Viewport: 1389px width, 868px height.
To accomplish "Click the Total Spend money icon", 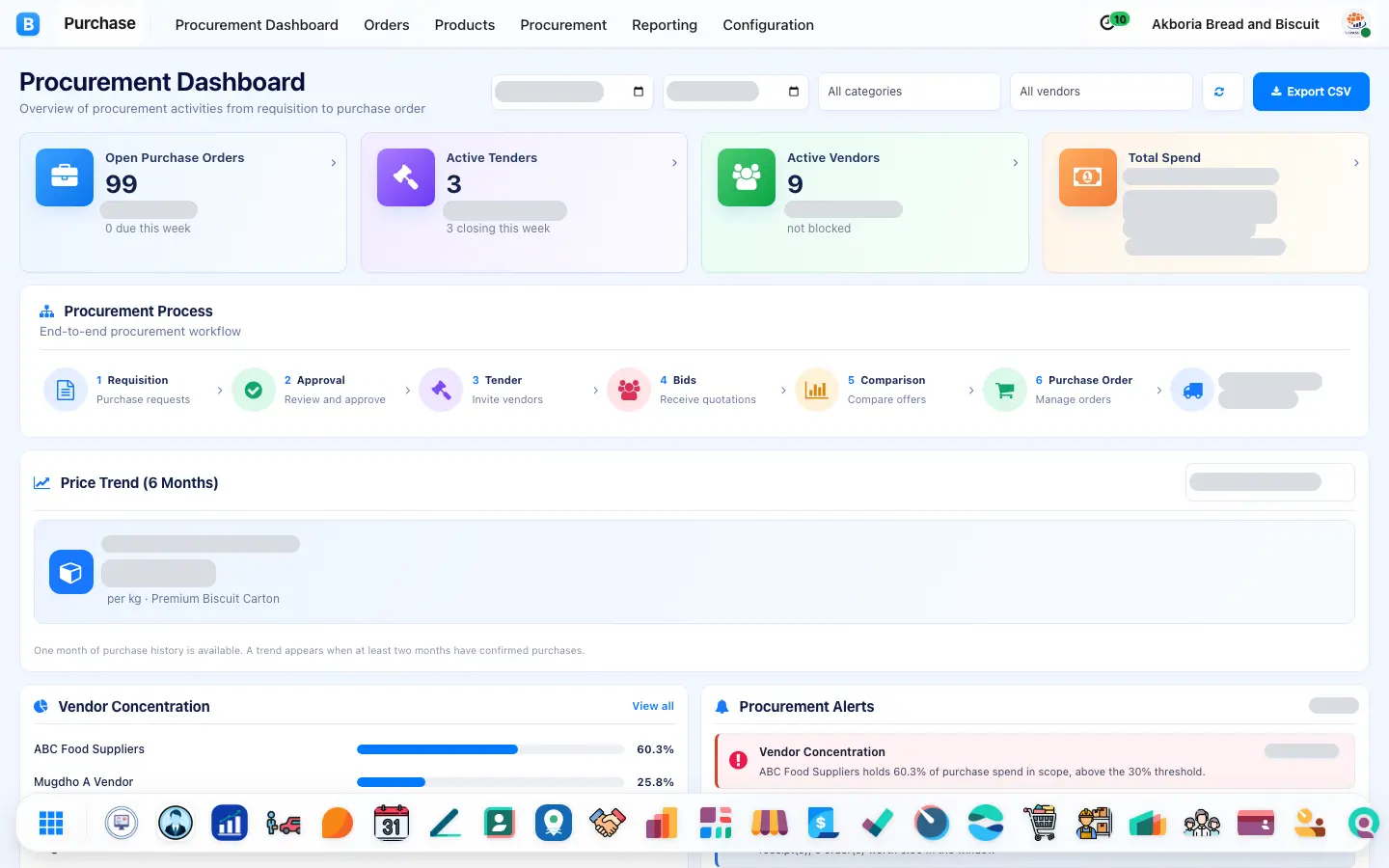I will [1088, 177].
